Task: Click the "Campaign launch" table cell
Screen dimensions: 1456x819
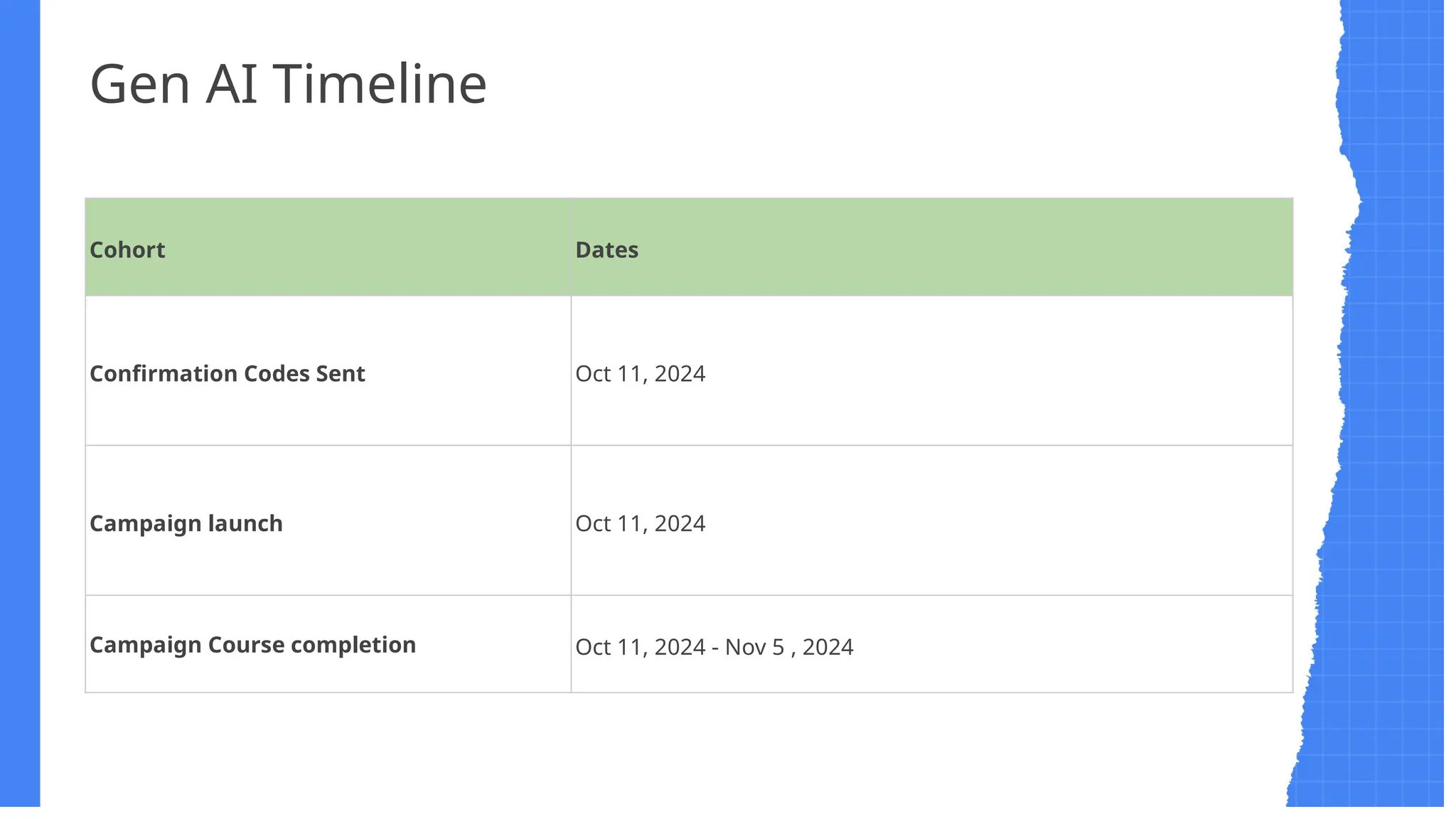Action: click(186, 523)
